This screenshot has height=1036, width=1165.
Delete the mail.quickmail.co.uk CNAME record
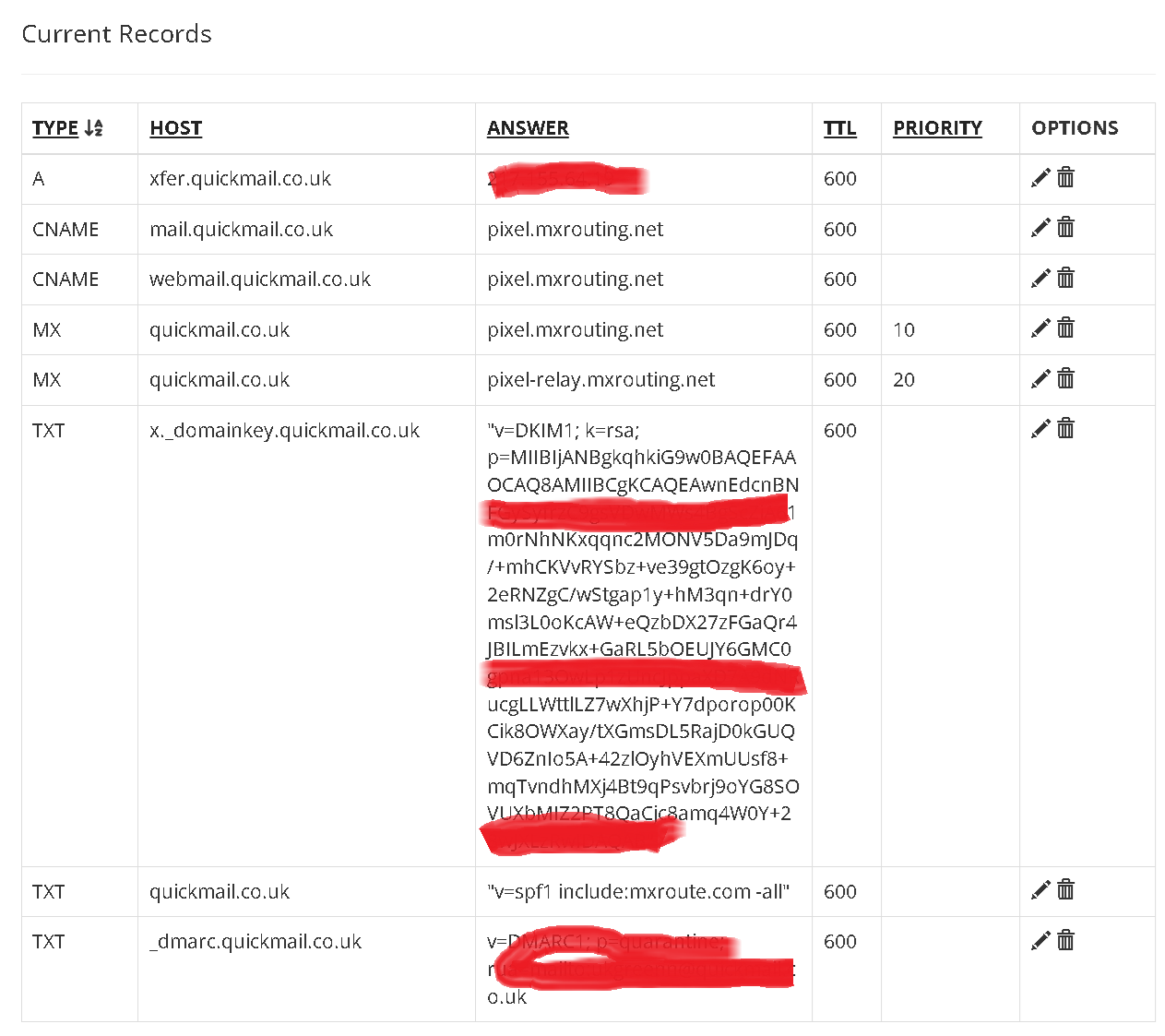point(1065,227)
